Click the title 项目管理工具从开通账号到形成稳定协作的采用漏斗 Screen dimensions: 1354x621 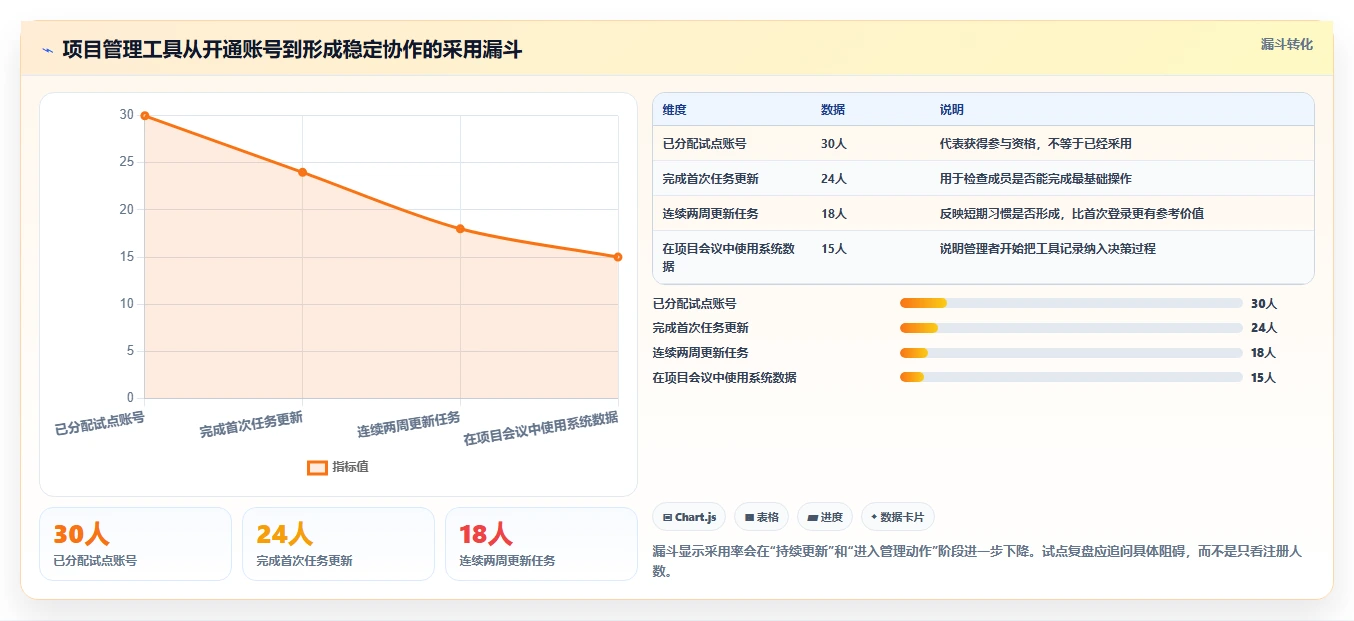(x=292, y=50)
